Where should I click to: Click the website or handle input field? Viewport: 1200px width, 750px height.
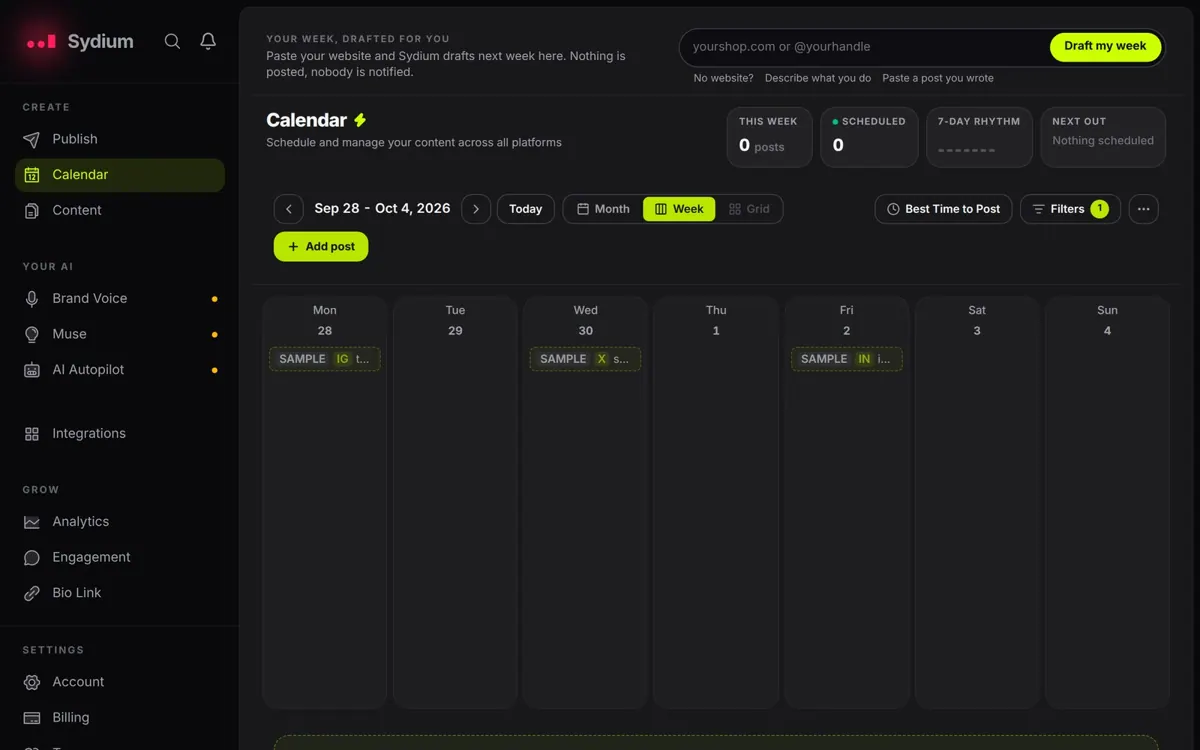point(865,47)
